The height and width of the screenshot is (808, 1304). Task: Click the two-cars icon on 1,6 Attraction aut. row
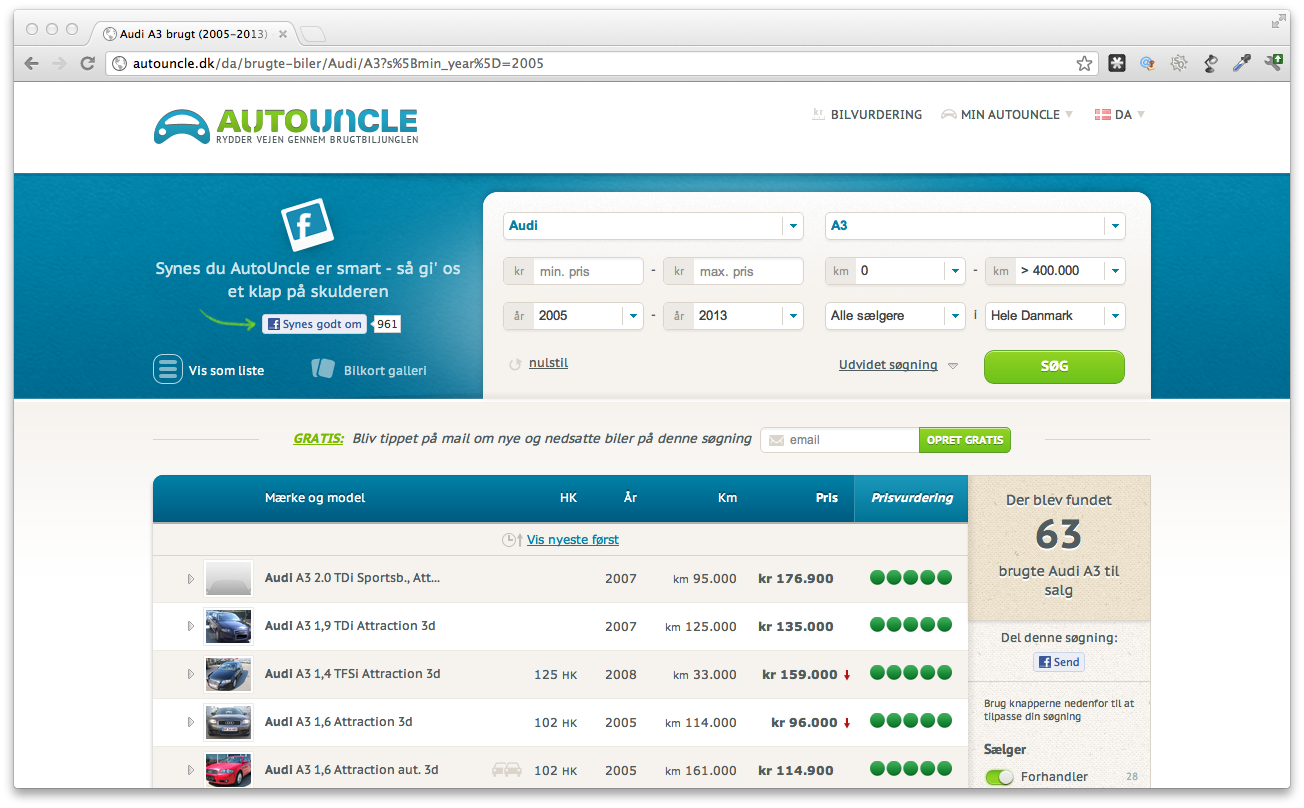click(x=507, y=770)
